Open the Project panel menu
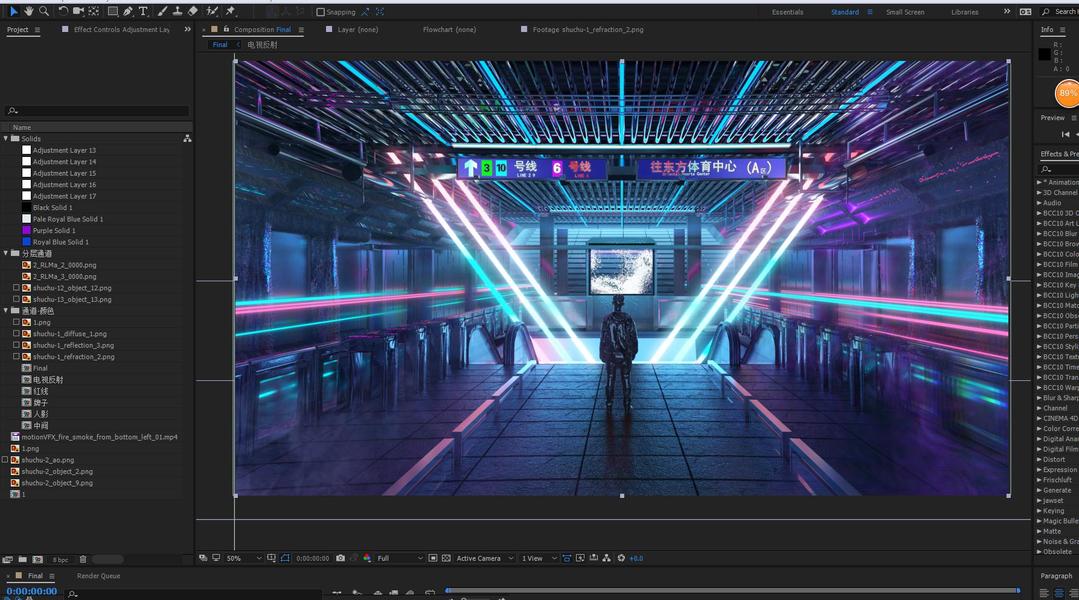Image resolution: width=1079 pixels, height=600 pixels. coord(37,30)
